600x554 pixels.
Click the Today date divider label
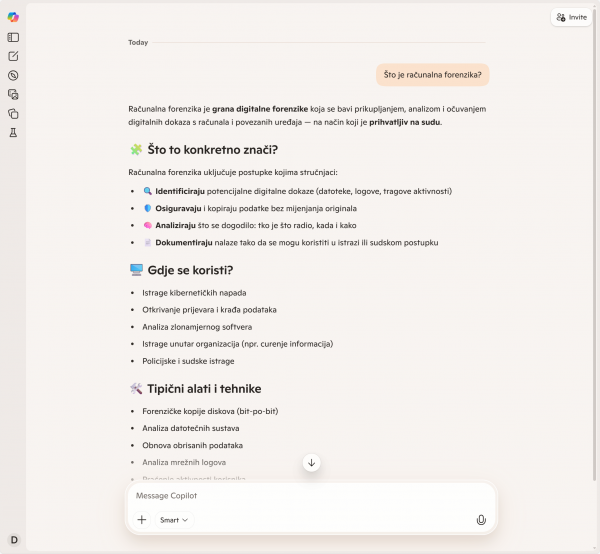pyautogui.click(x=138, y=43)
